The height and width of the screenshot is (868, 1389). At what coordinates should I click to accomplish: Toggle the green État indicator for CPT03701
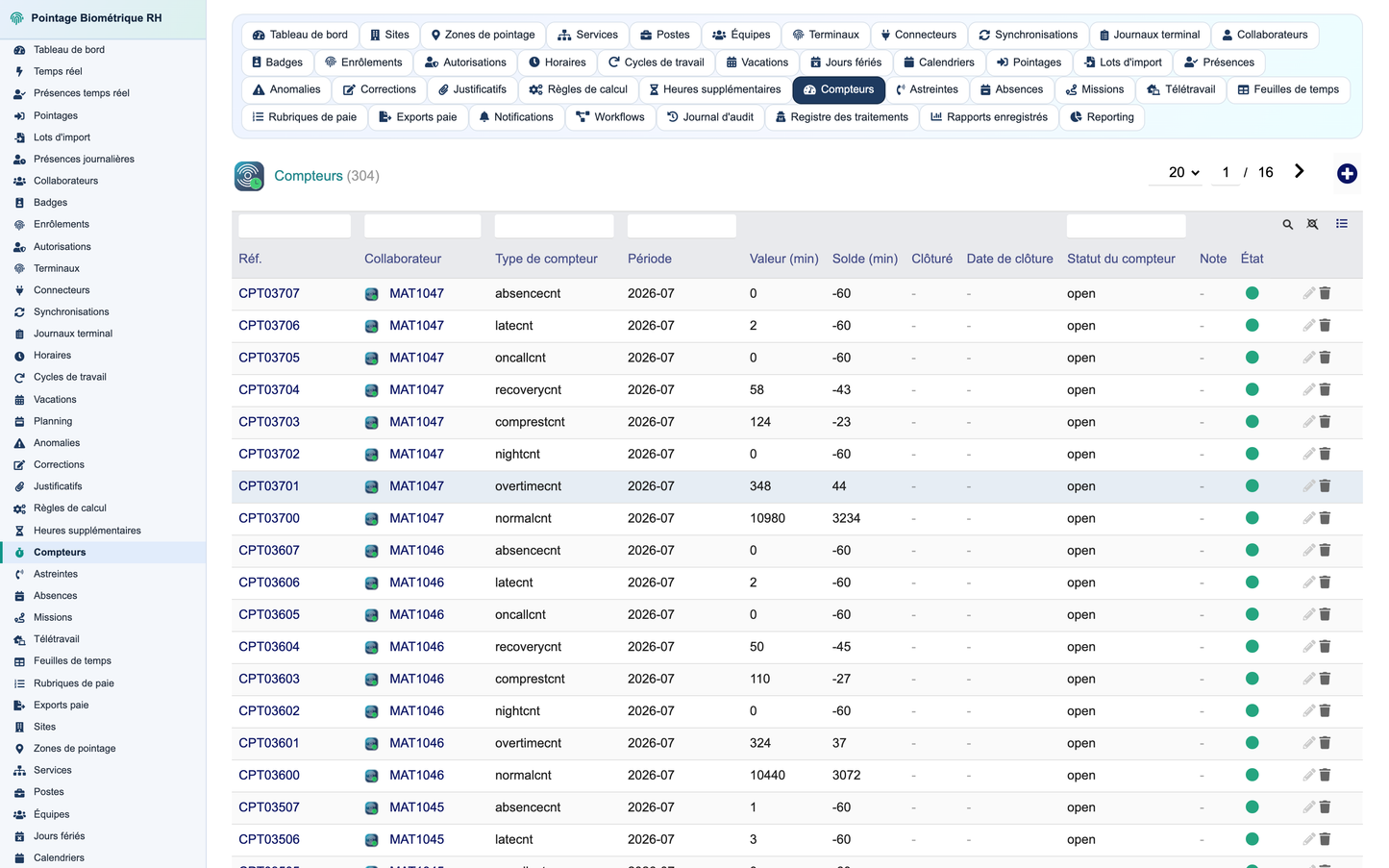pos(1252,485)
